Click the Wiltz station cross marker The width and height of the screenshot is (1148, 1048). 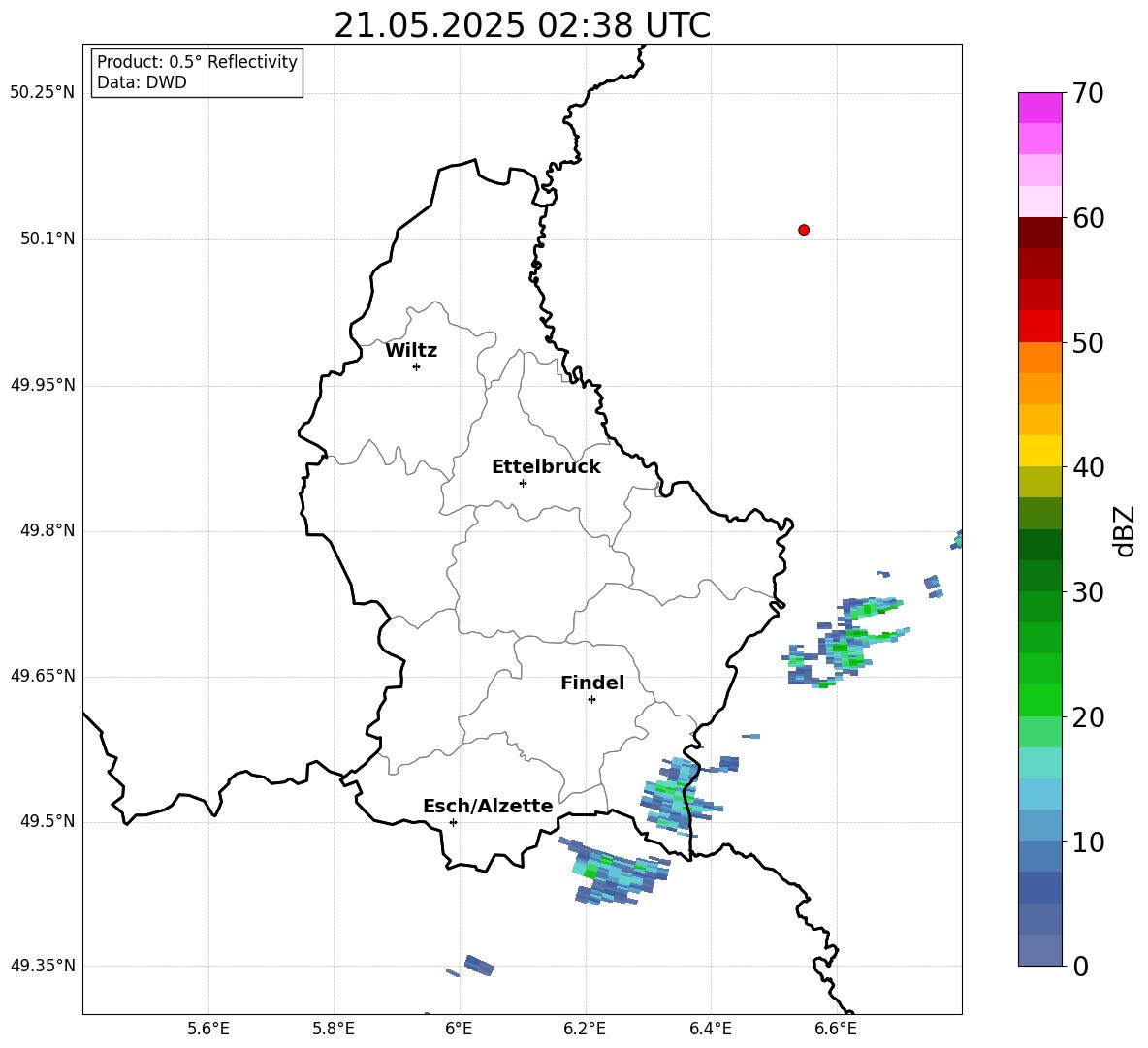click(x=416, y=366)
